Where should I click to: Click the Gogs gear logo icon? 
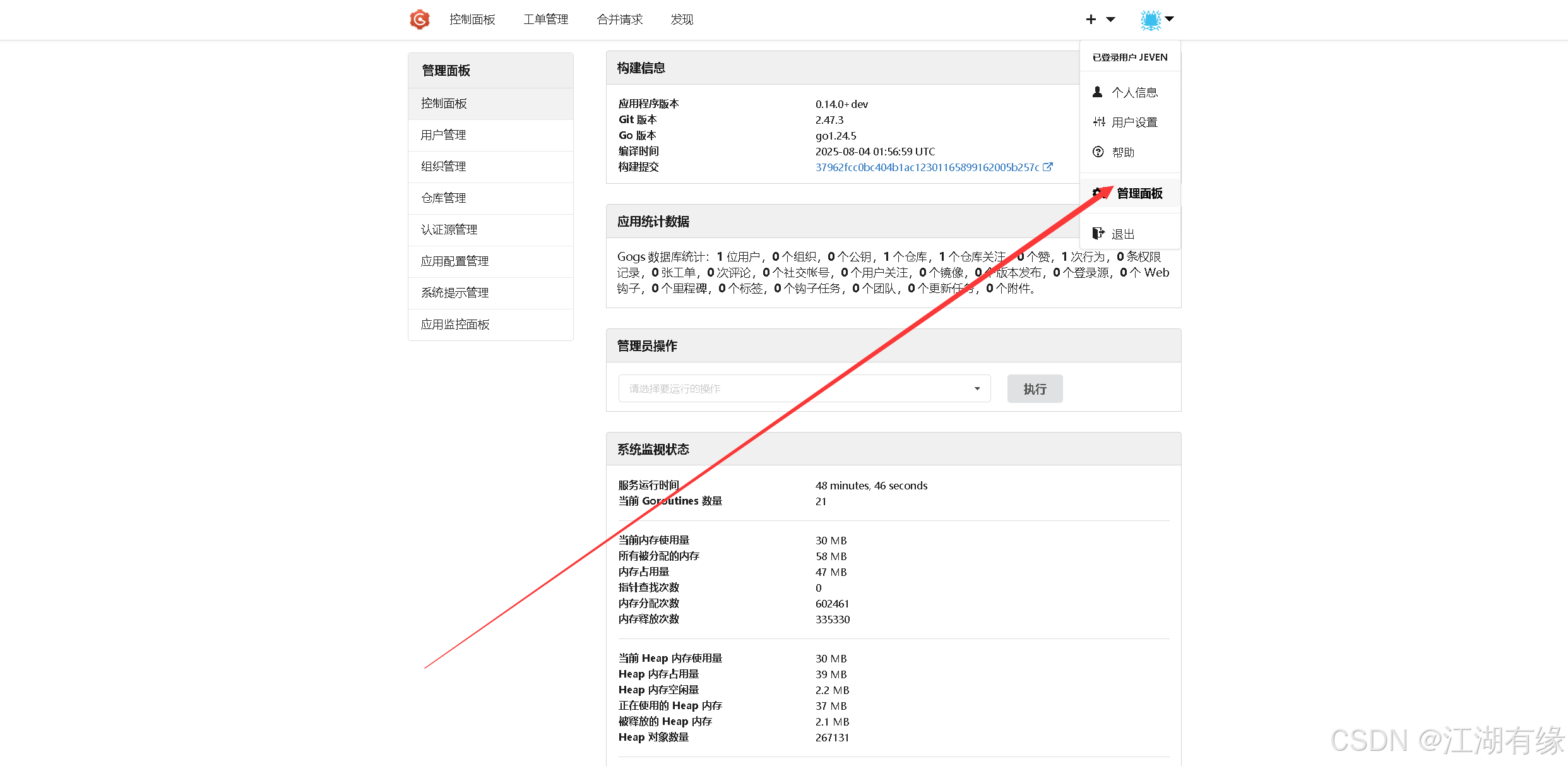(419, 19)
